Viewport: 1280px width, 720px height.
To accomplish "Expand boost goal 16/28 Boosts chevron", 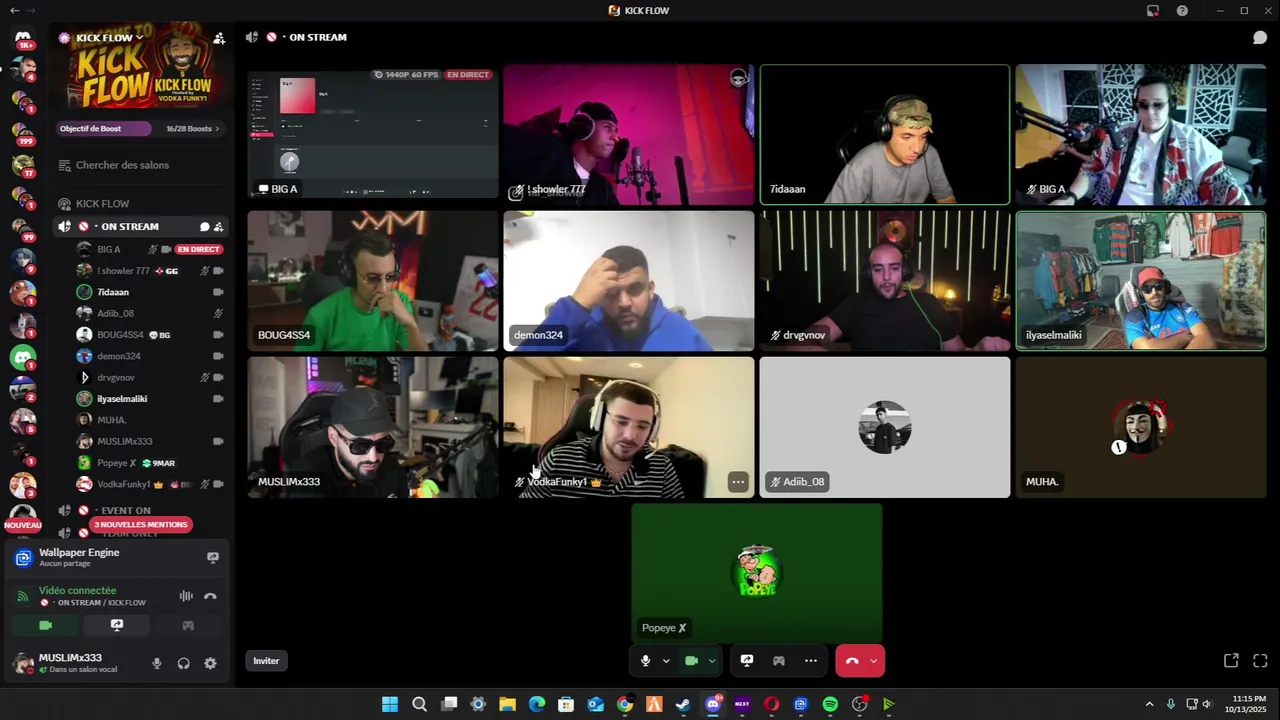I will point(217,129).
